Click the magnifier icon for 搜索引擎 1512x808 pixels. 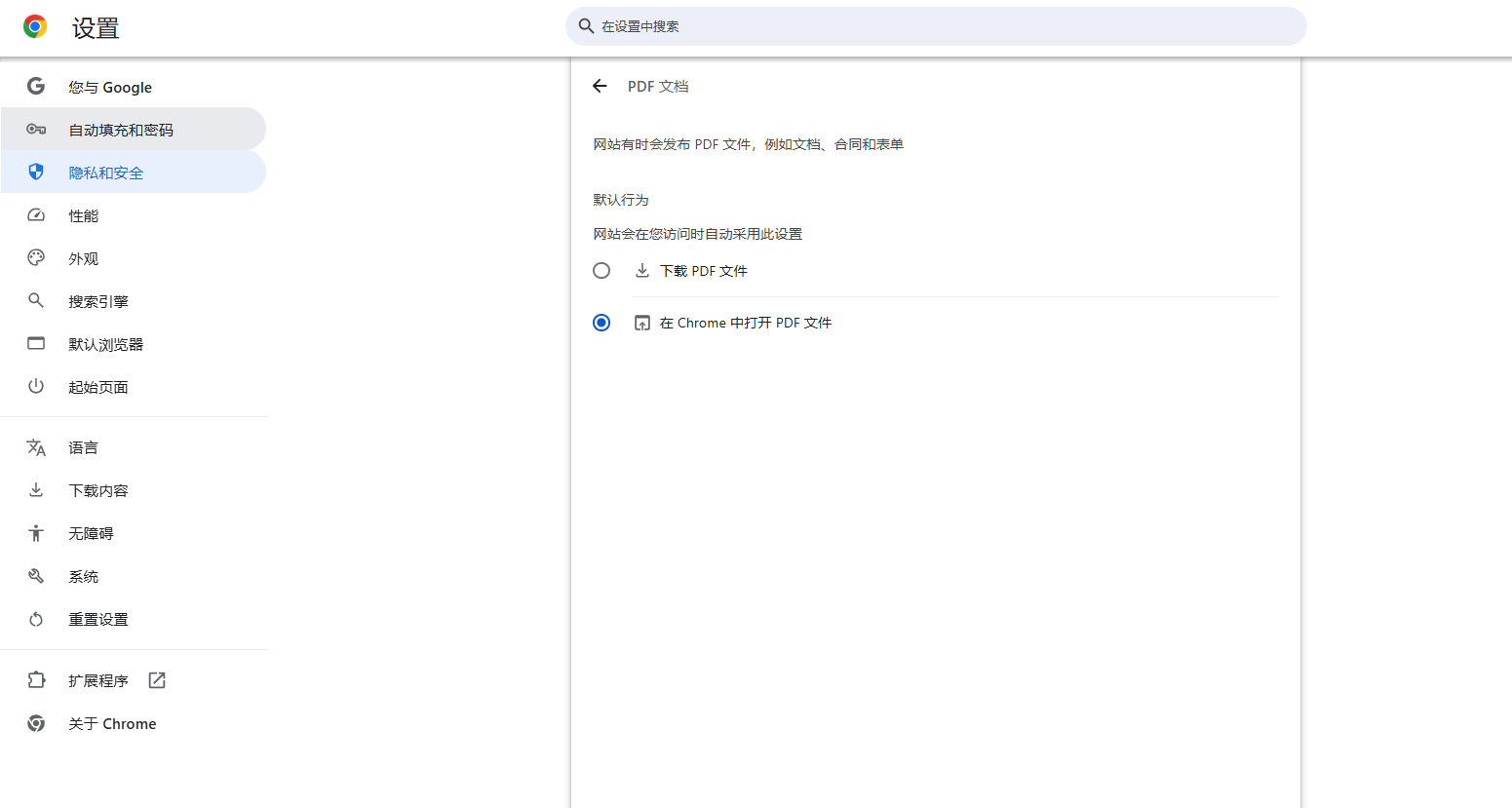[x=36, y=301]
